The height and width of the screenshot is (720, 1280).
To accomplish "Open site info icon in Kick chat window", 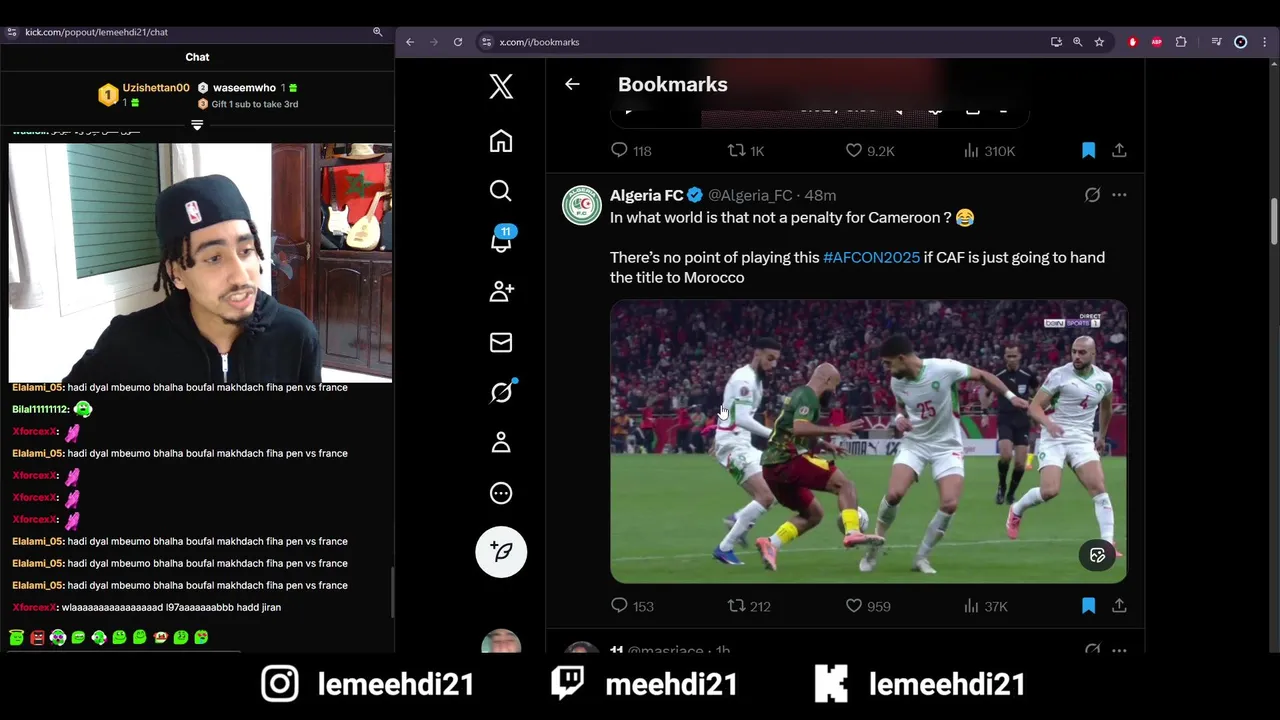I will pos(12,32).
